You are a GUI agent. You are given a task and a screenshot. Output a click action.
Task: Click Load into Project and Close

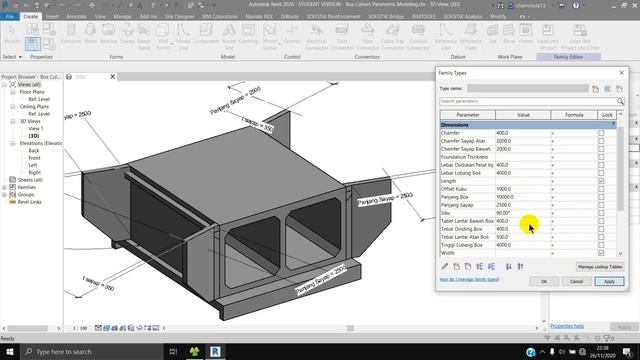click(580, 37)
